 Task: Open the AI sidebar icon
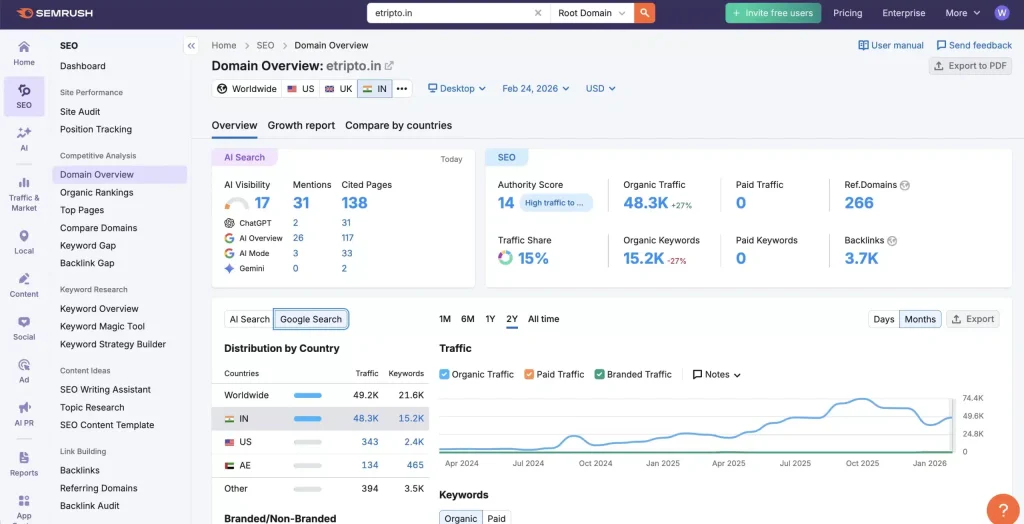point(24,139)
